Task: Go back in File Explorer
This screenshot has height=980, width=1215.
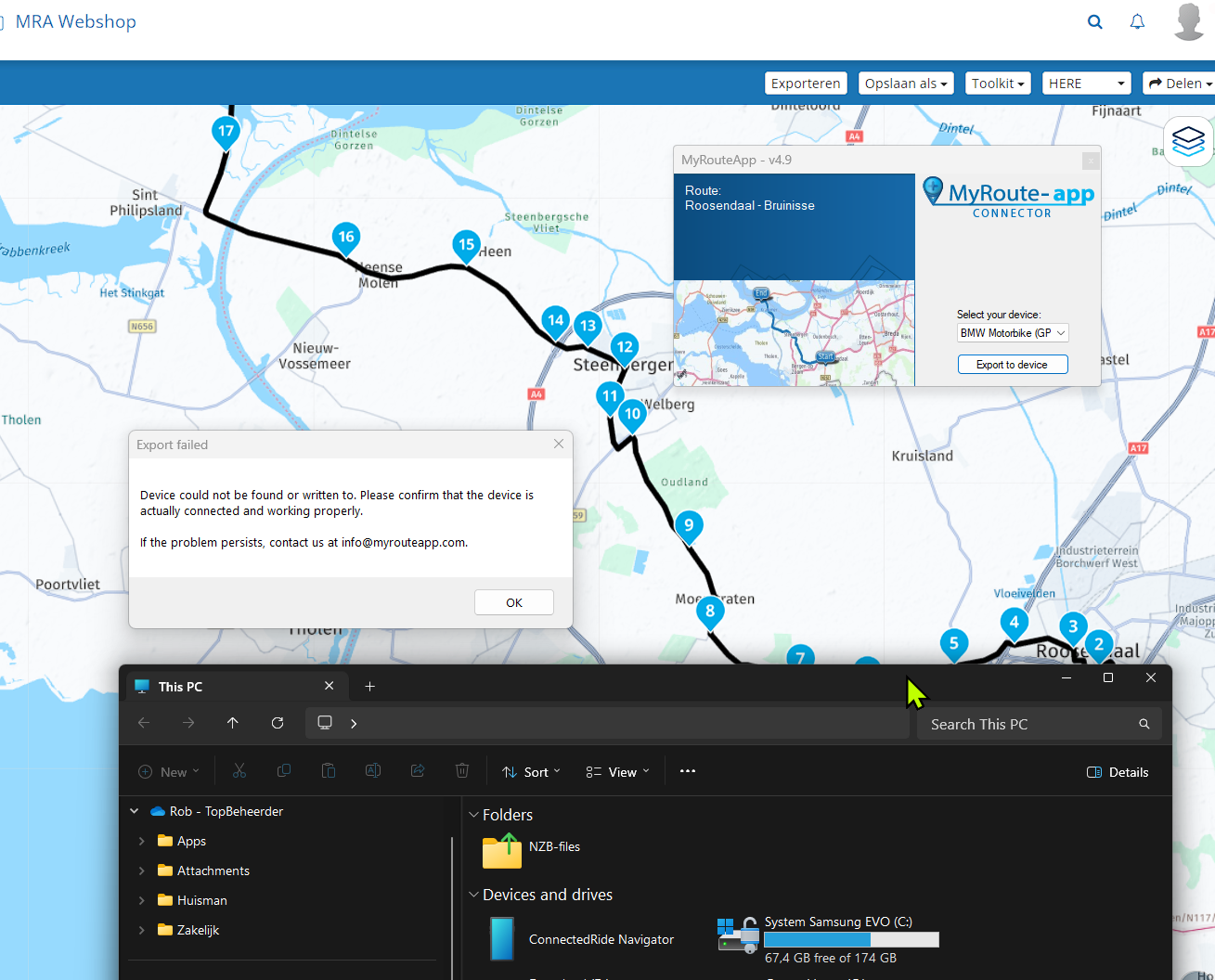Action: click(x=144, y=723)
